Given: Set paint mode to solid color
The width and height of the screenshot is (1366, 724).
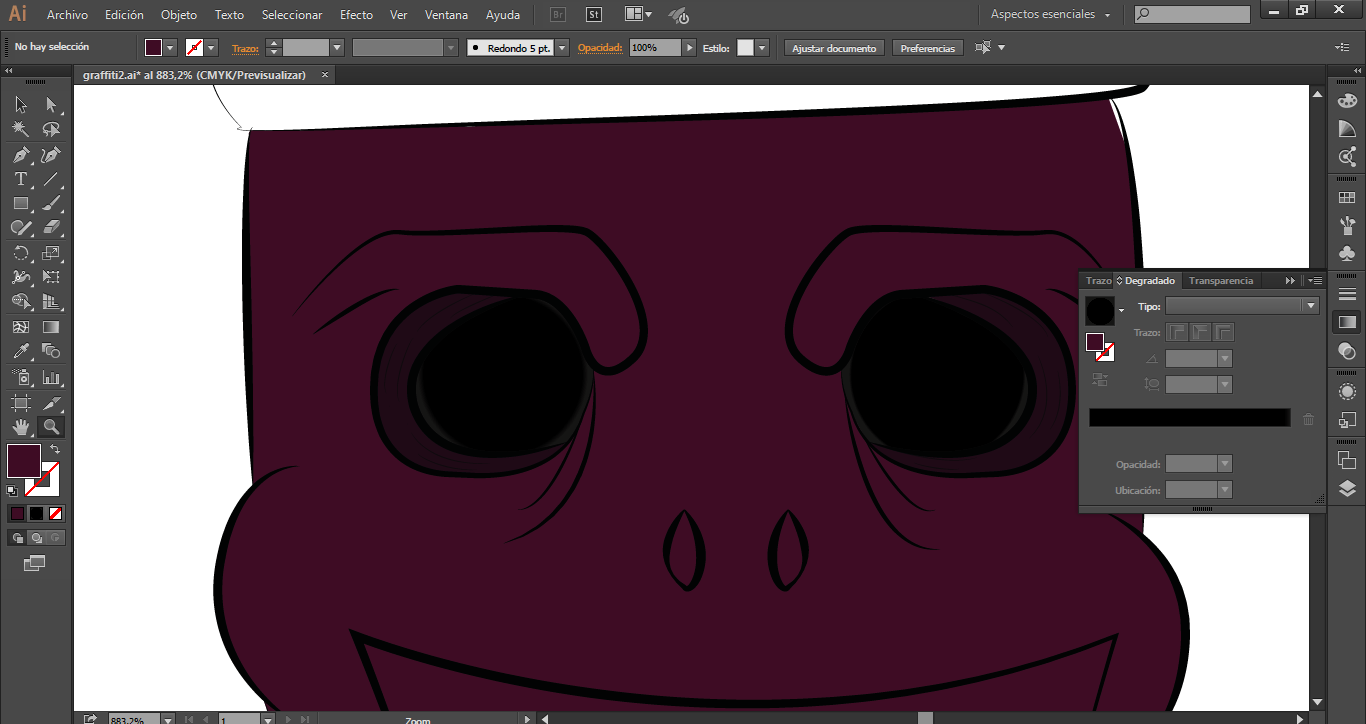Looking at the screenshot, I should (x=17, y=513).
